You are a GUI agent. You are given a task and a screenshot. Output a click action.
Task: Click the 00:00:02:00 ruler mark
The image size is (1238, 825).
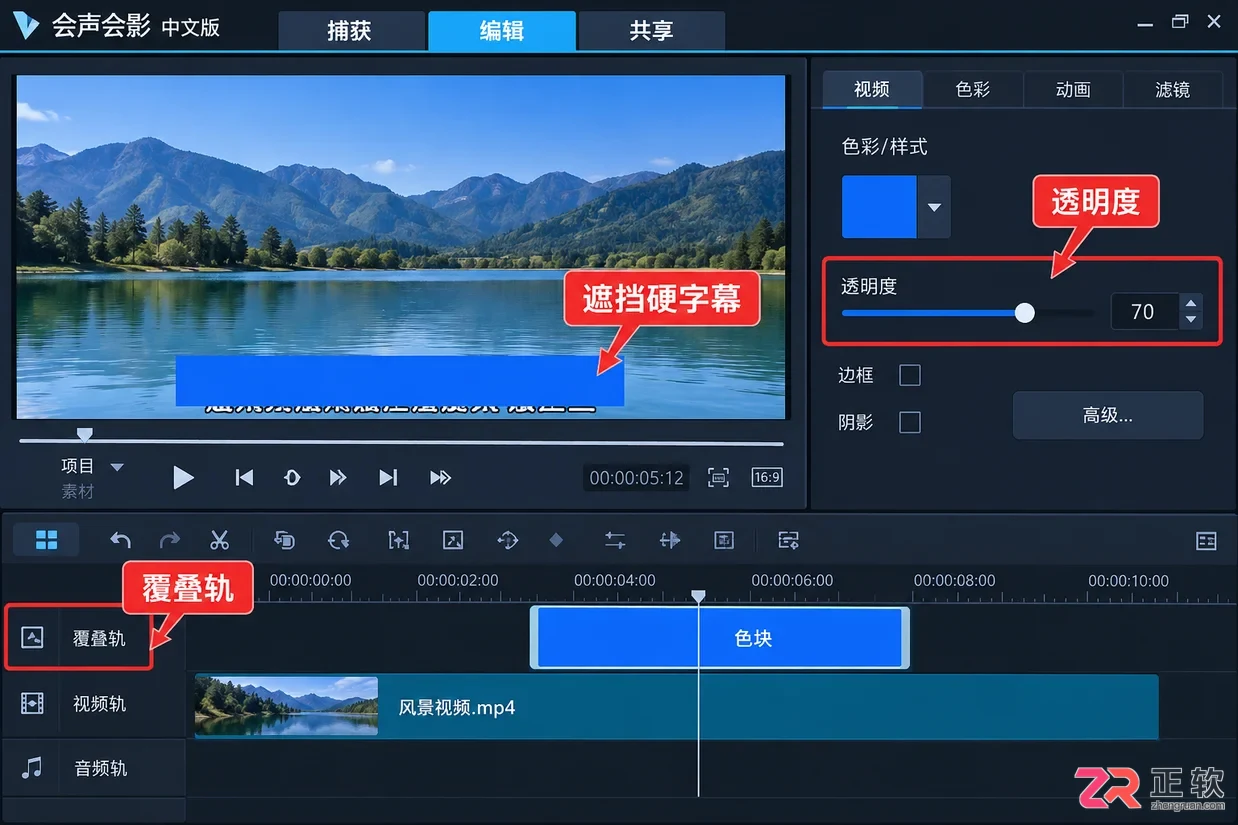(458, 580)
